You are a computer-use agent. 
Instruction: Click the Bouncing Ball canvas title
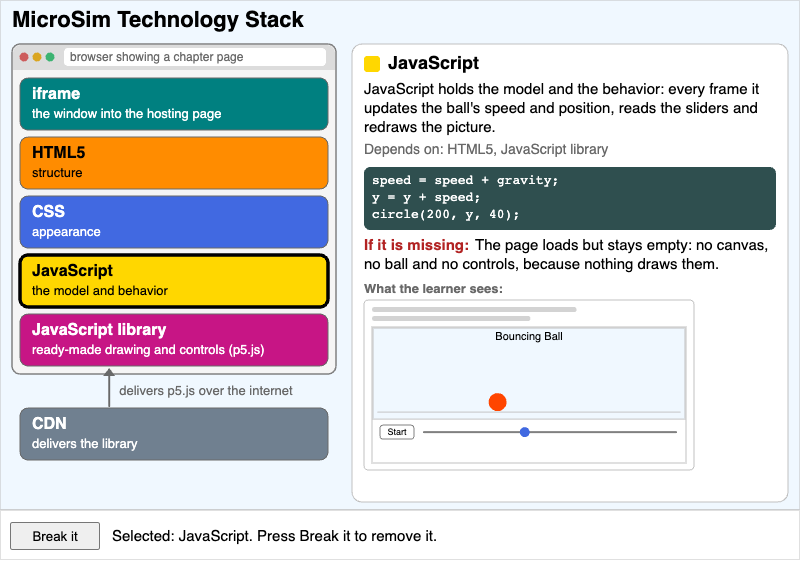coord(529,336)
